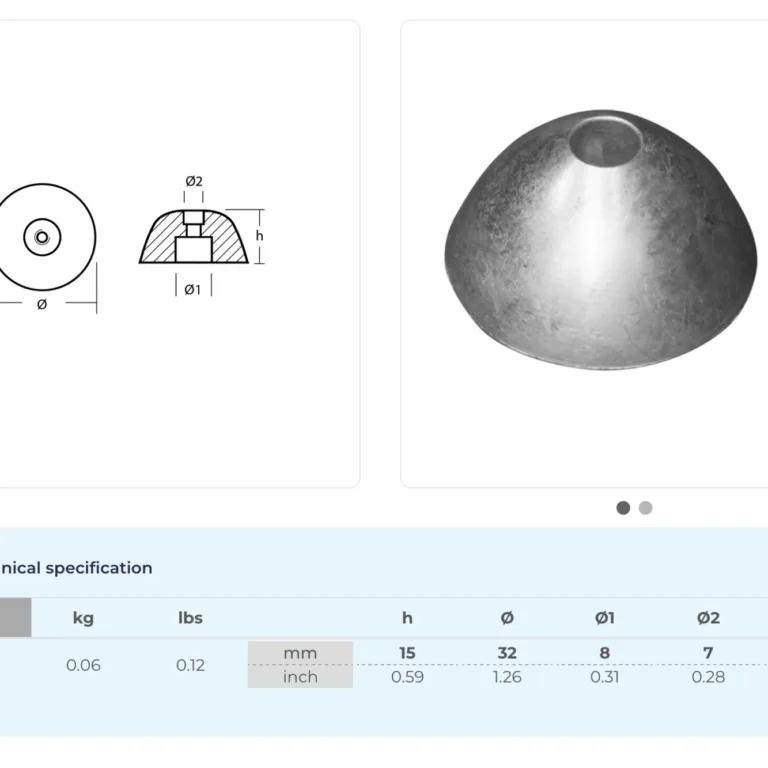
Task: Click the top-view circle drawing
Action: (42, 236)
